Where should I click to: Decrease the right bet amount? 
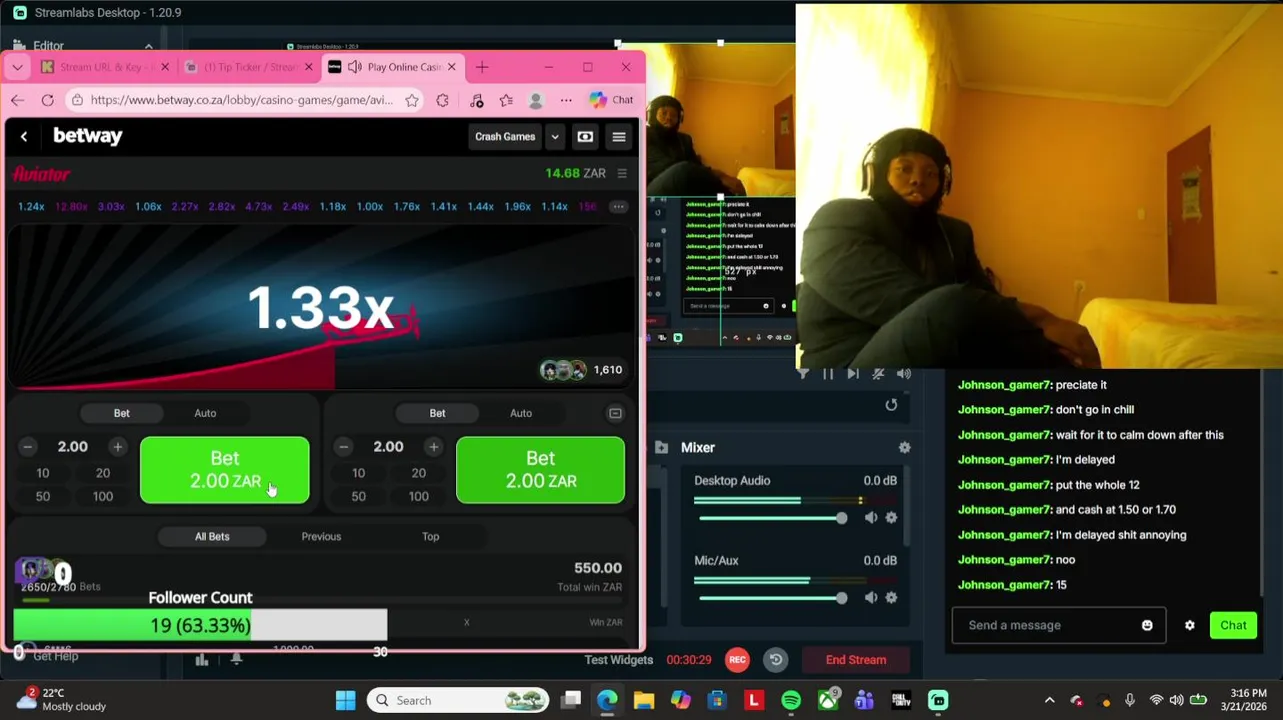[344, 447]
